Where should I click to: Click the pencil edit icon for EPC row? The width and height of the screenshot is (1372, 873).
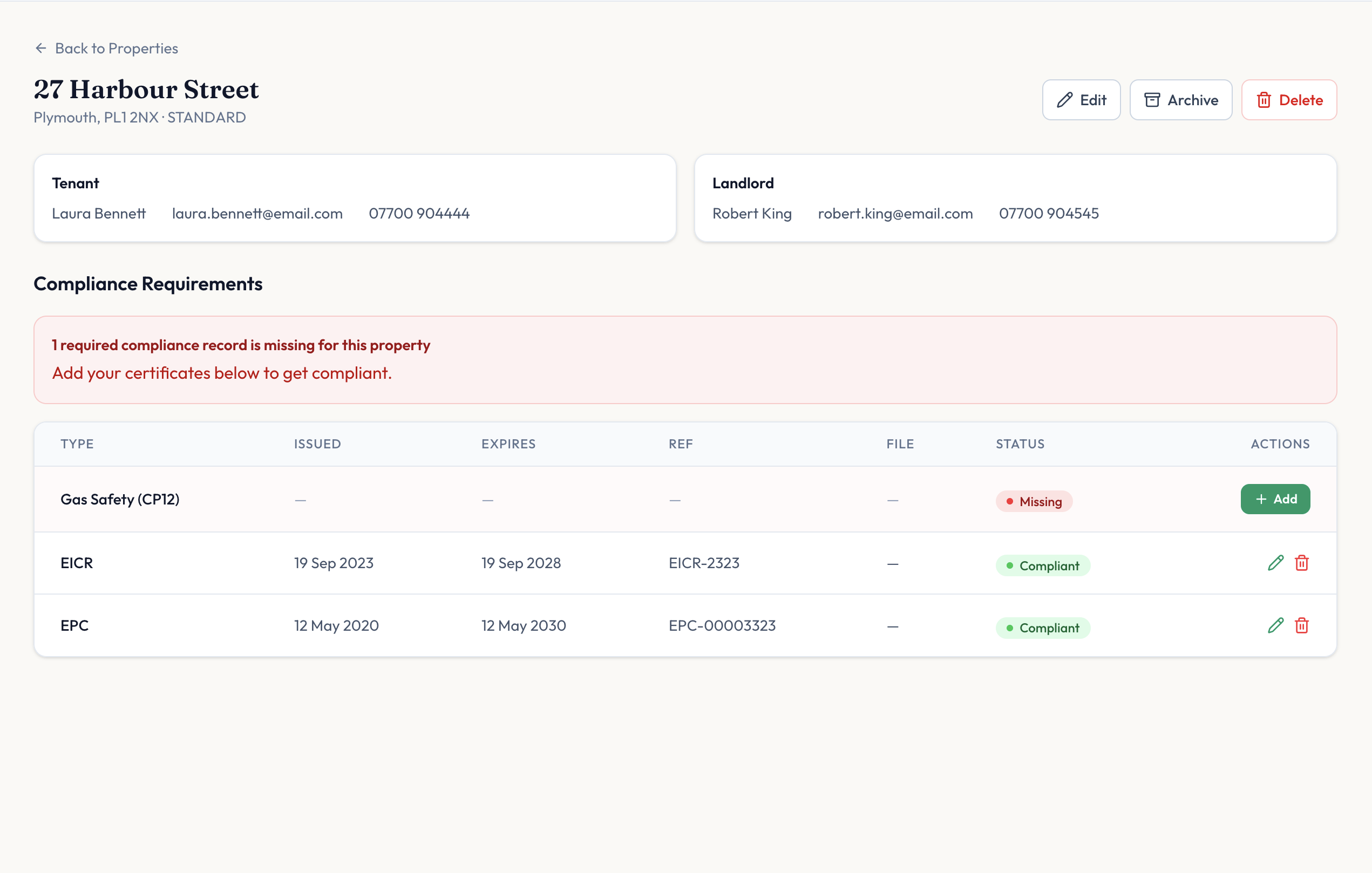coord(1275,625)
